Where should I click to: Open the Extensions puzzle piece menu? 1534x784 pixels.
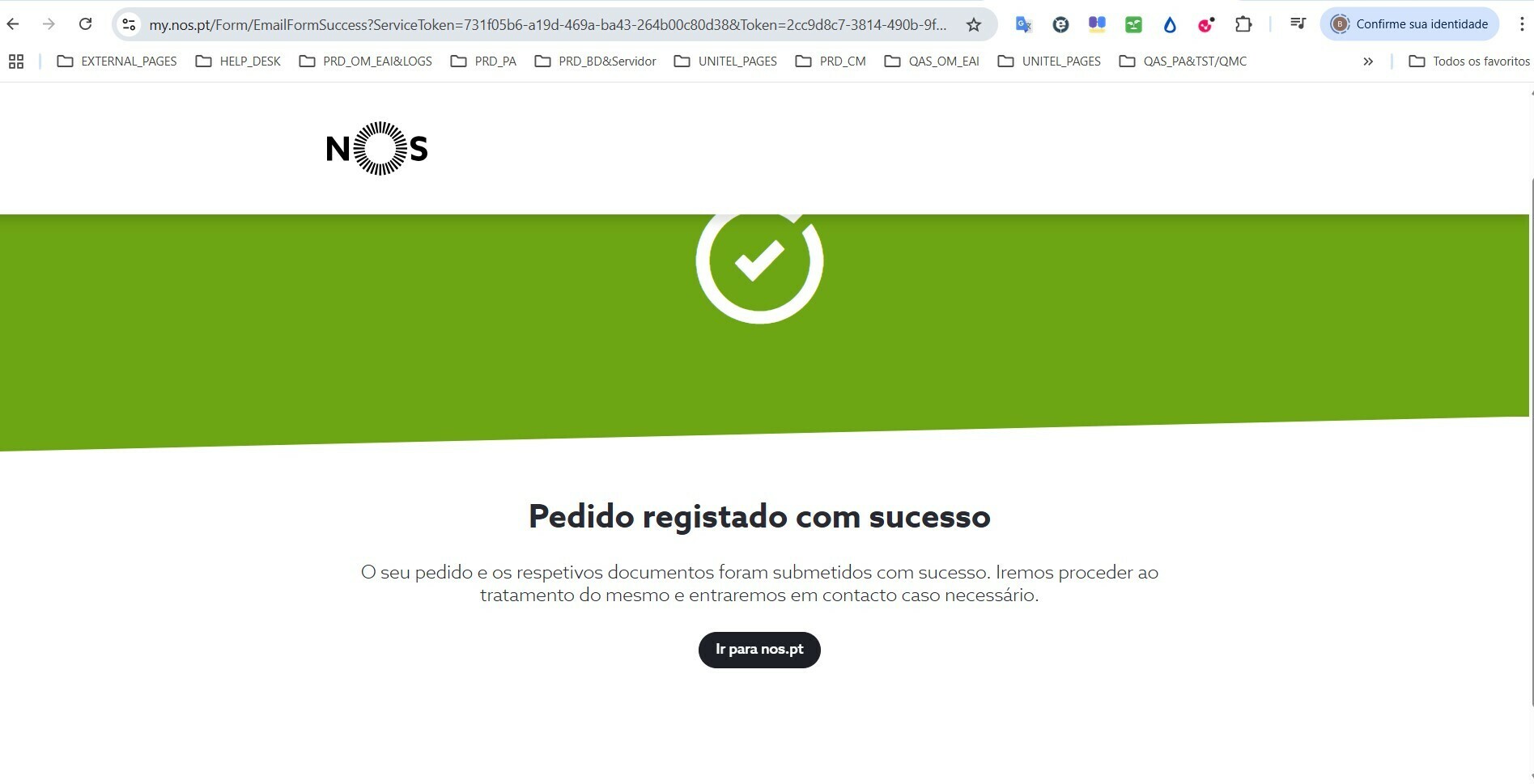point(1243,25)
